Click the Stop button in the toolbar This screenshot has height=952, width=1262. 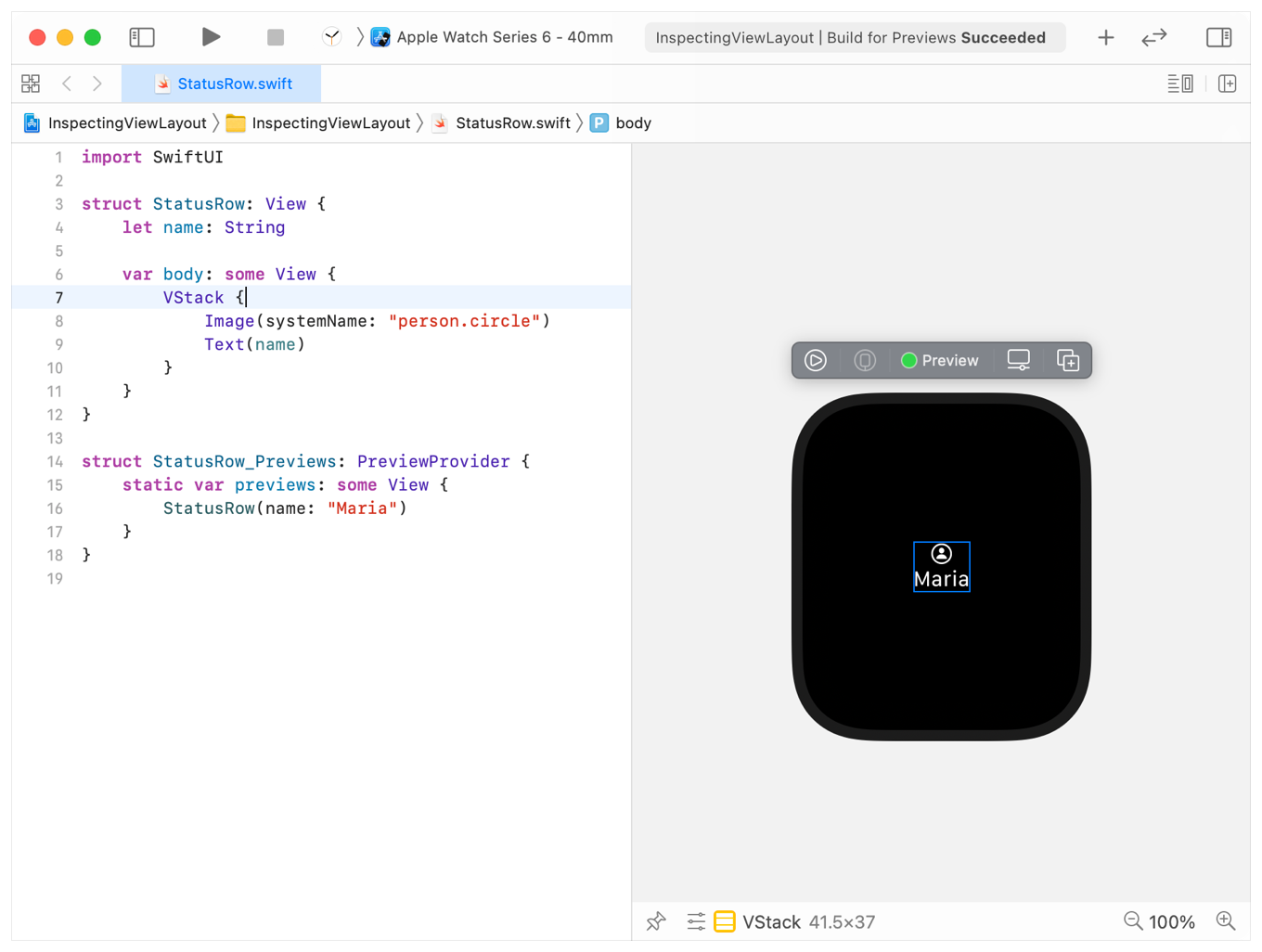coord(275,37)
